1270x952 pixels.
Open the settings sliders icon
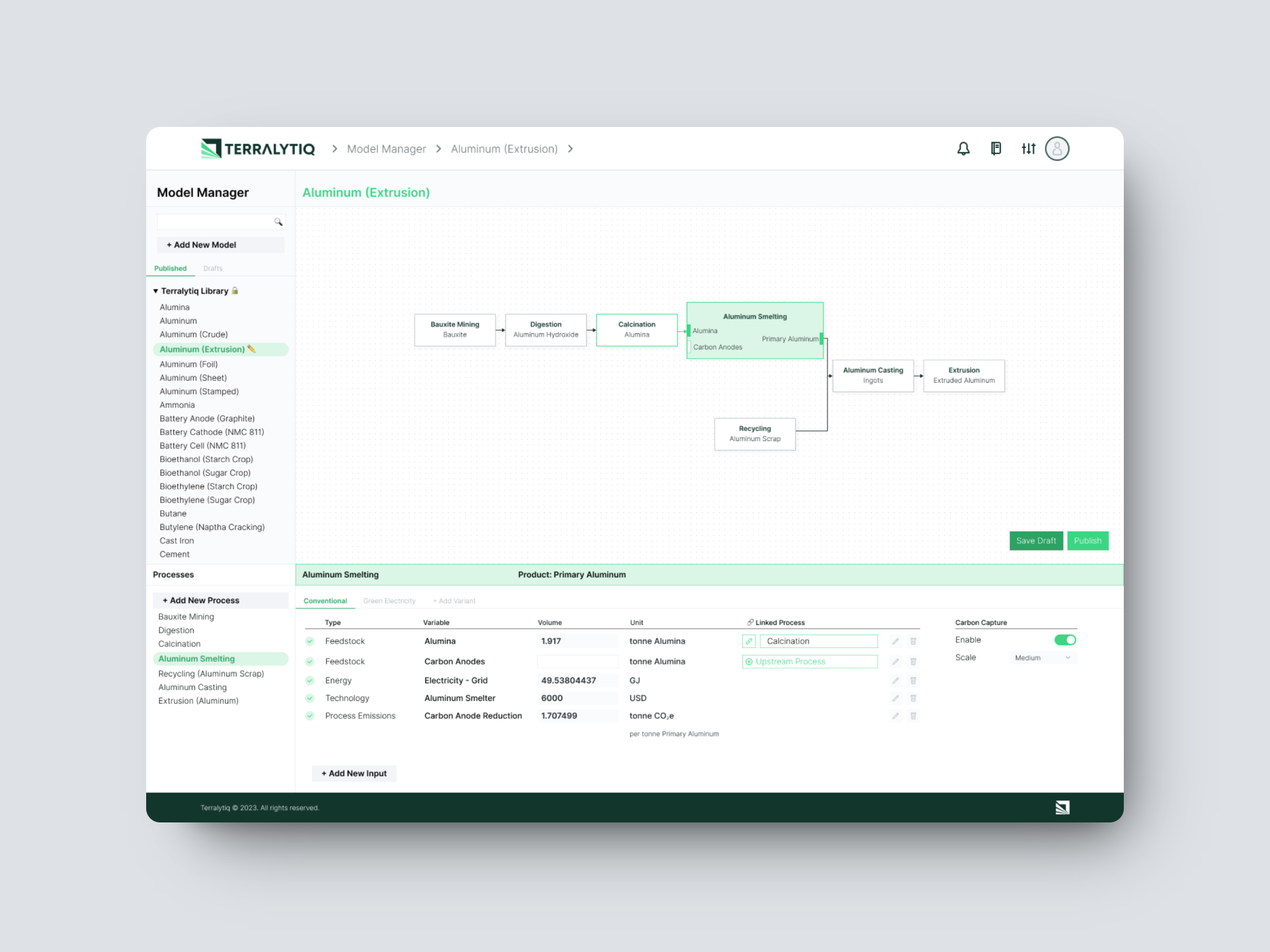(x=1028, y=149)
